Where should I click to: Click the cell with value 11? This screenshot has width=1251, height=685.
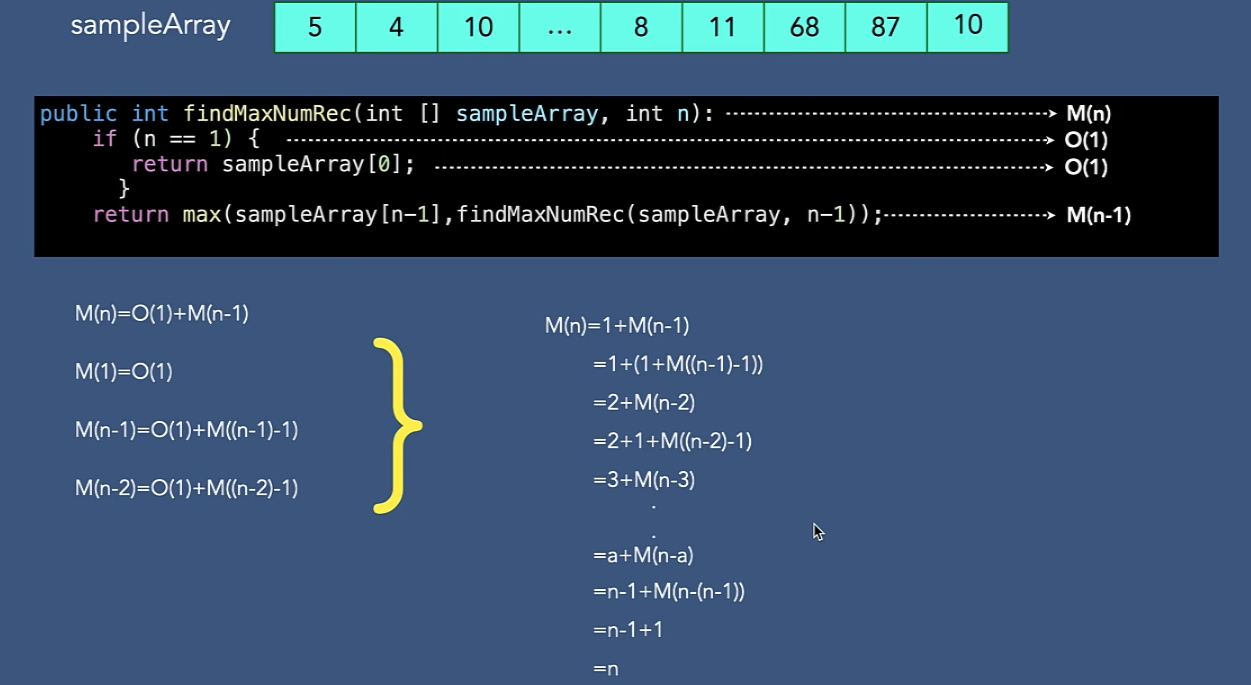point(722,28)
